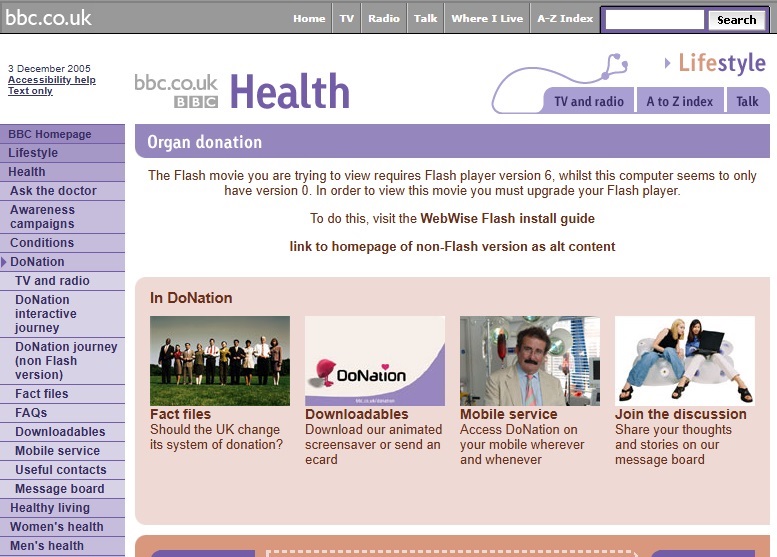Screen dimensions: 777x557
Task: Open Lifestyle in the left sidebar
Action: click(x=62, y=153)
